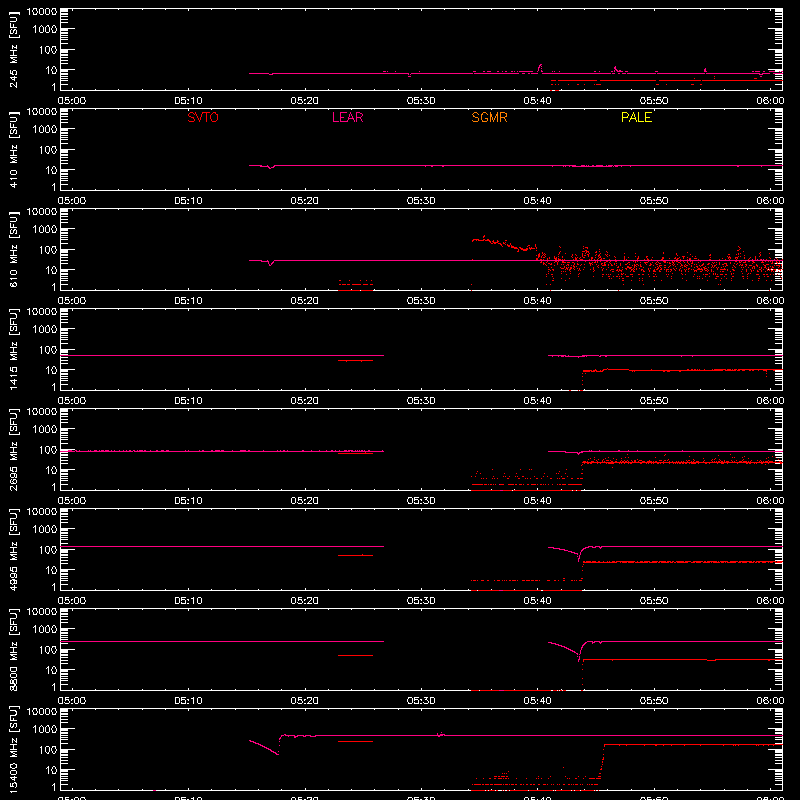This screenshot has width=800, height=800.
Task: Click the 610 MHz [SFU] axis label
Action: pos(14,251)
